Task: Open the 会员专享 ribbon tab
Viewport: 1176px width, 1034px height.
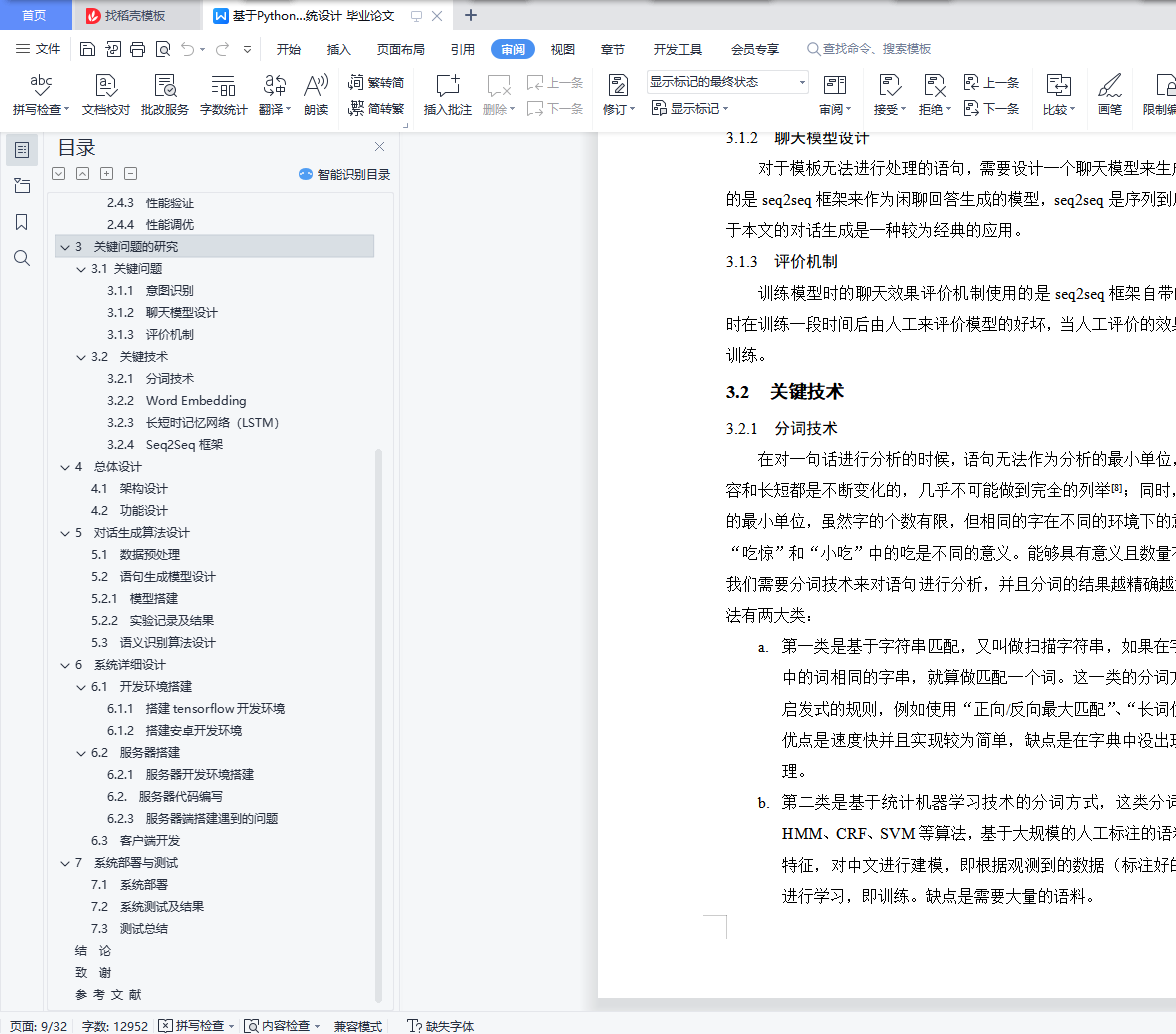Action: 754,49
